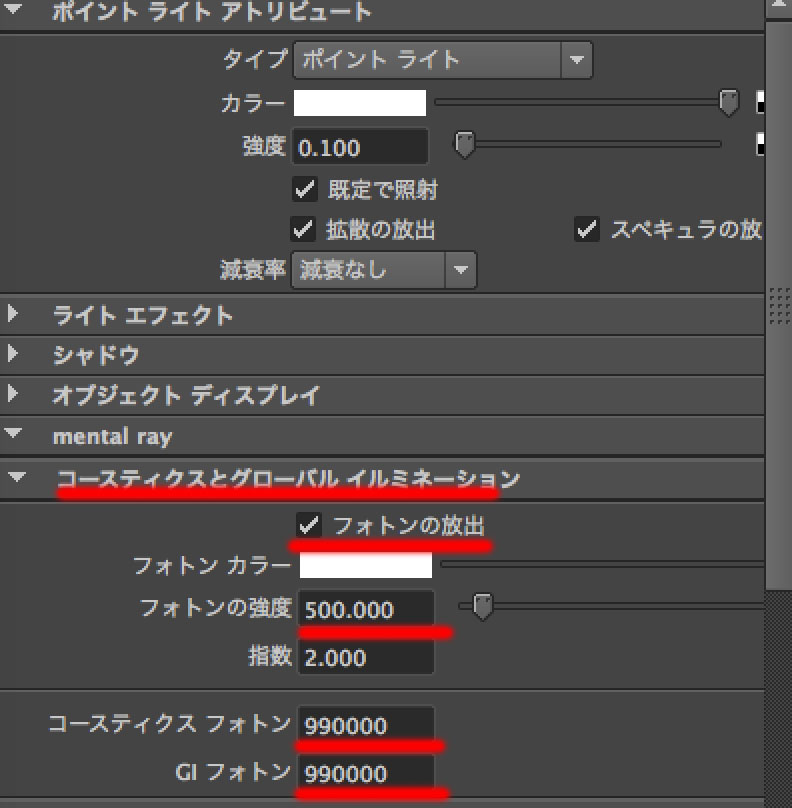Screen dimensions: 792x808
Task: Click the map button beside the 強度 slider
Action: point(760,144)
